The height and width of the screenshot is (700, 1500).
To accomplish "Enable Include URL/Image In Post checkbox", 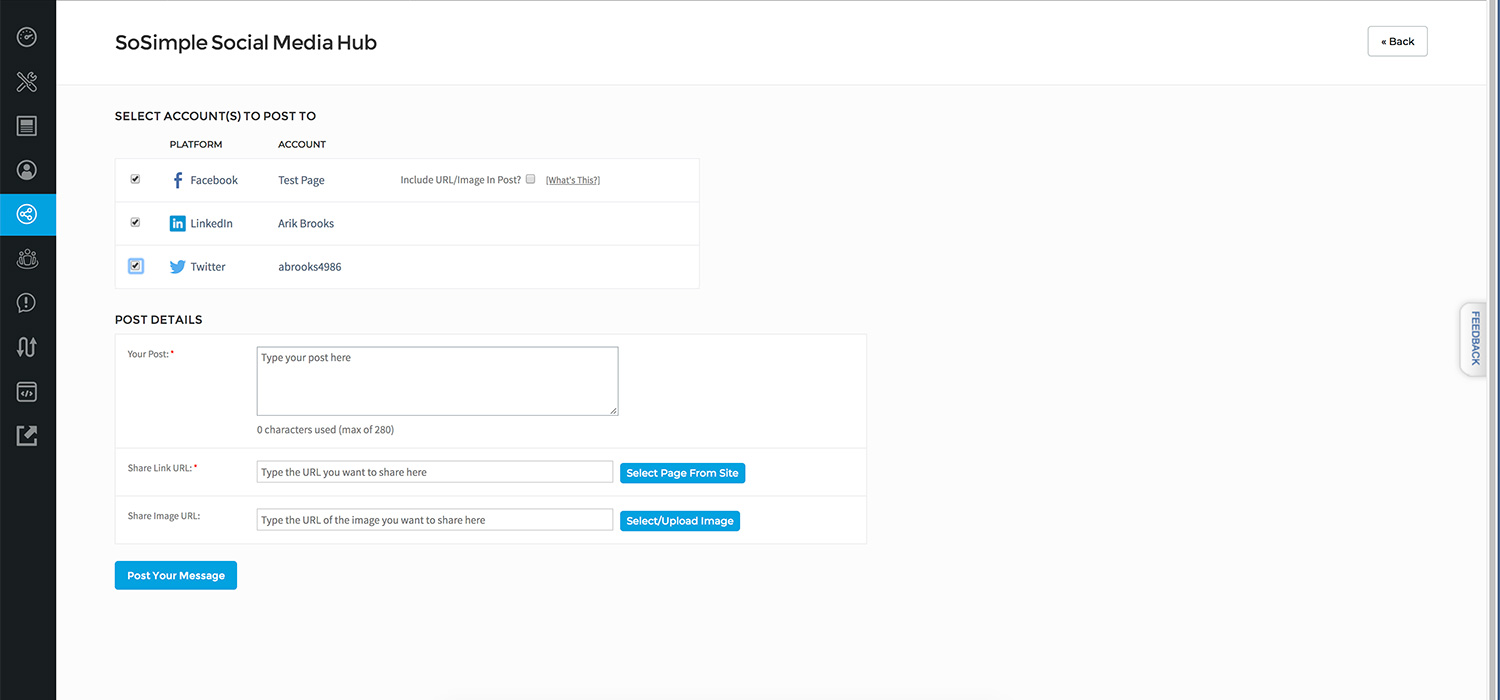I will point(531,179).
